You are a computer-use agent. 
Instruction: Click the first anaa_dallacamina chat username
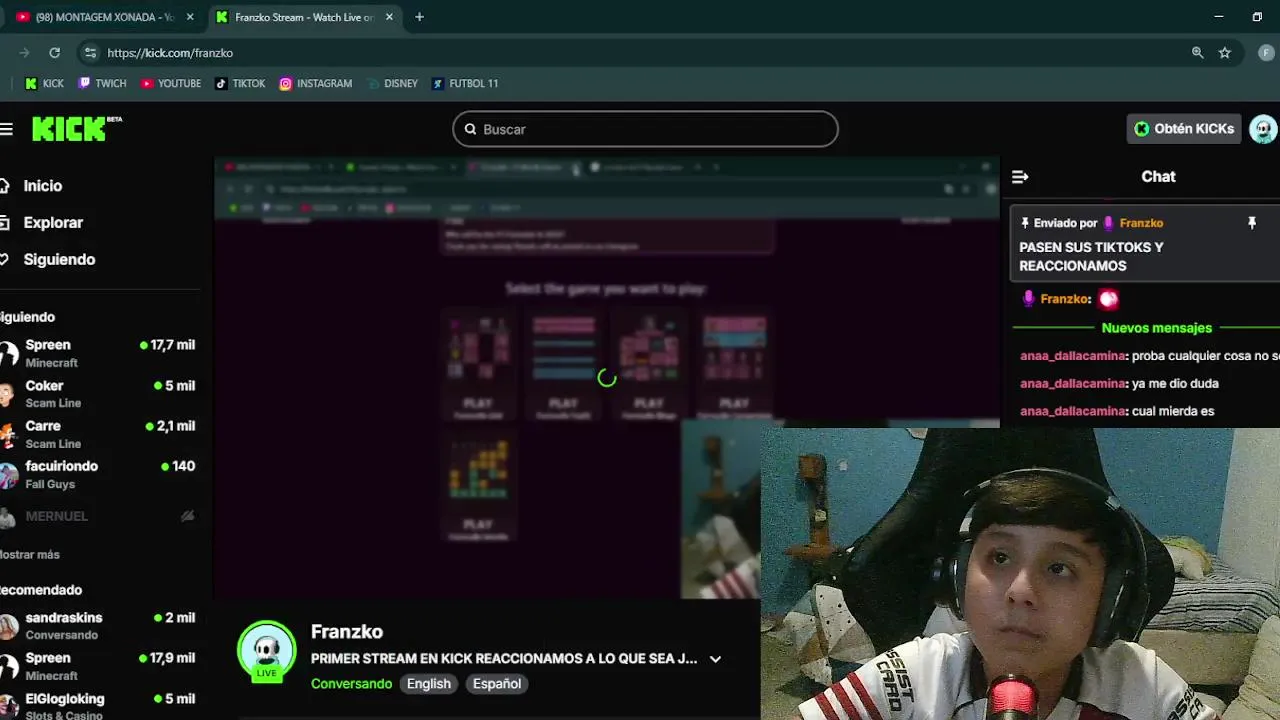[x=1073, y=356]
